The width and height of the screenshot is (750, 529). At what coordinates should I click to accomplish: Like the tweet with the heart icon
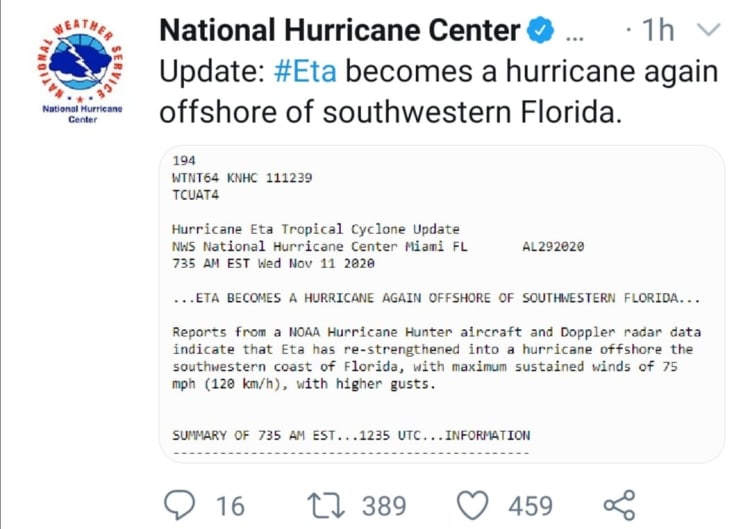pyautogui.click(x=471, y=503)
